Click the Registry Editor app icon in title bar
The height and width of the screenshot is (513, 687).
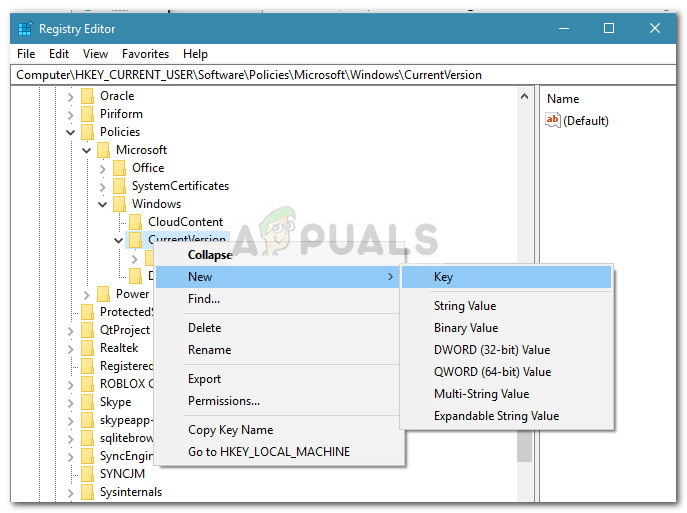click(25, 28)
